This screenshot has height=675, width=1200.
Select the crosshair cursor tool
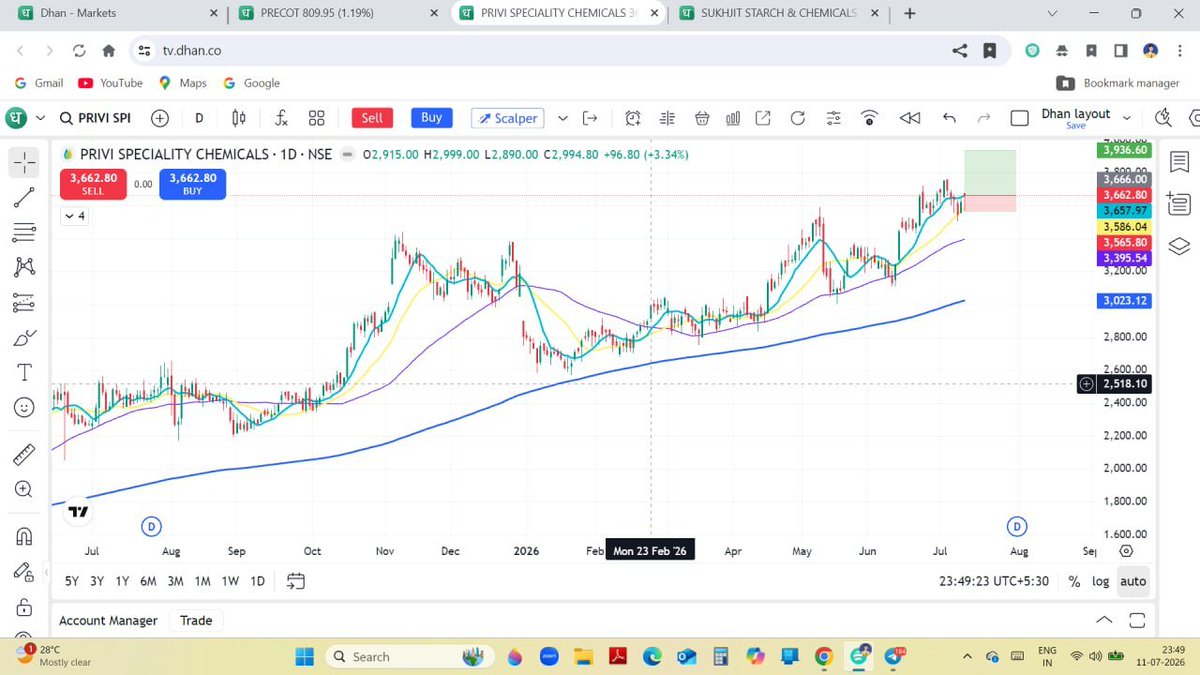click(x=24, y=162)
